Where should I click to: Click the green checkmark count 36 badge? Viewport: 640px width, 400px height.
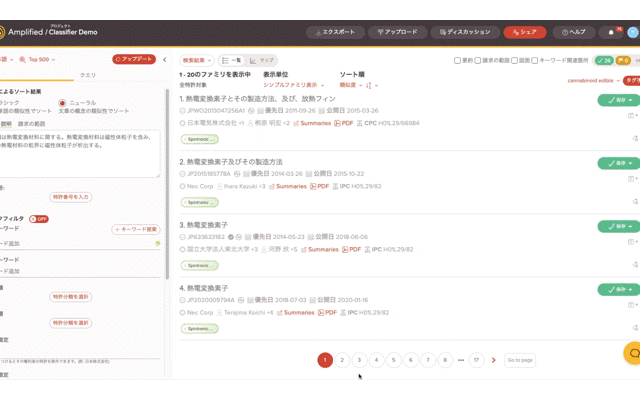coord(603,60)
